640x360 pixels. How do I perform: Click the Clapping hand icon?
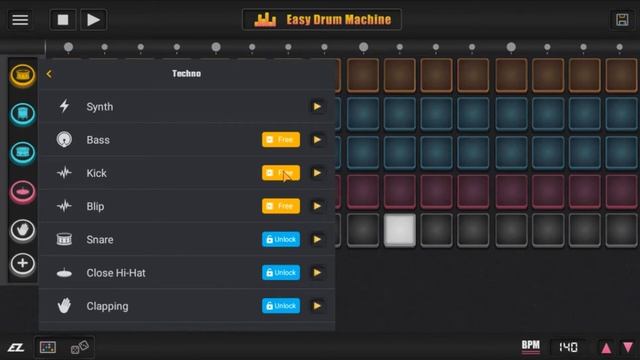(64, 306)
